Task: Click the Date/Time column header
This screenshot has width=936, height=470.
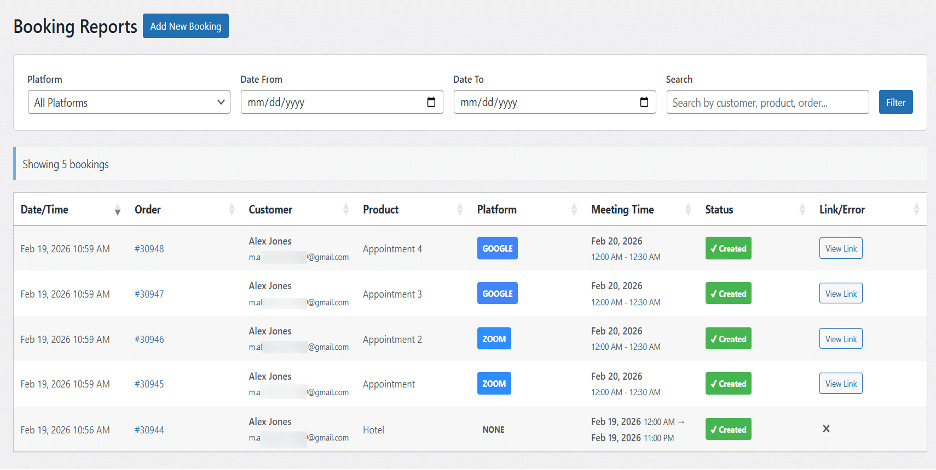Action: tap(44, 210)
